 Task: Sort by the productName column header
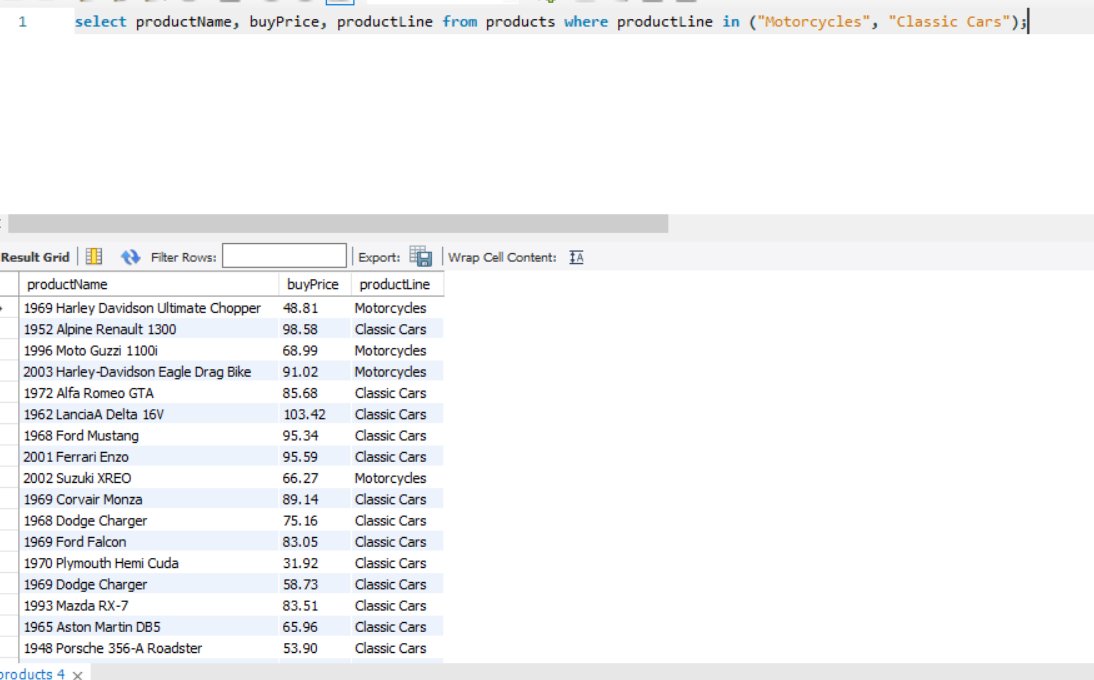[149, 285]
